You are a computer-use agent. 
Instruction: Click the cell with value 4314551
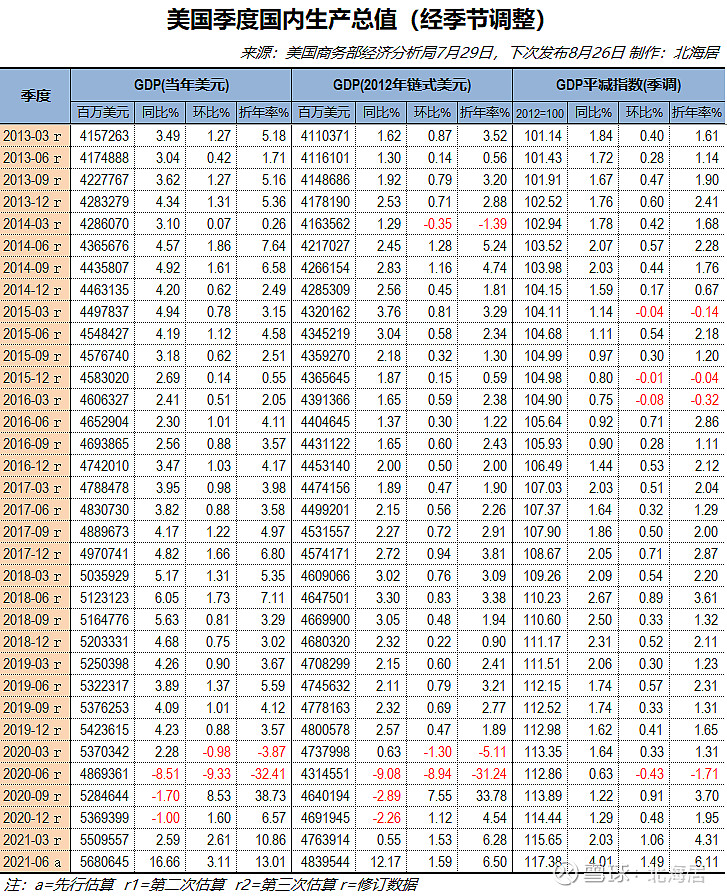pos(325,774)
